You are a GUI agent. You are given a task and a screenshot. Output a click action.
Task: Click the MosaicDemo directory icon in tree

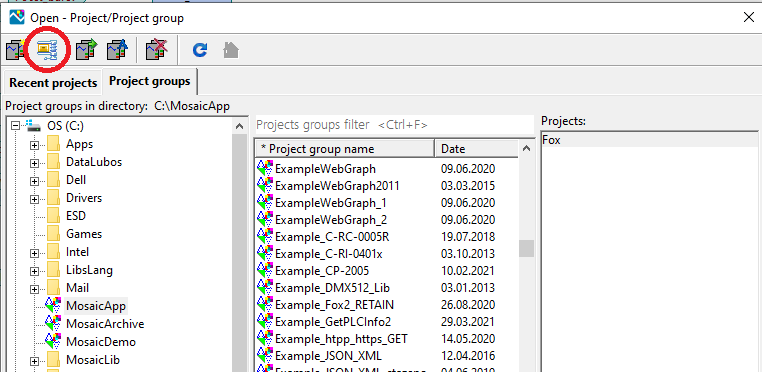pyautogui.click(x=53, y=341)
